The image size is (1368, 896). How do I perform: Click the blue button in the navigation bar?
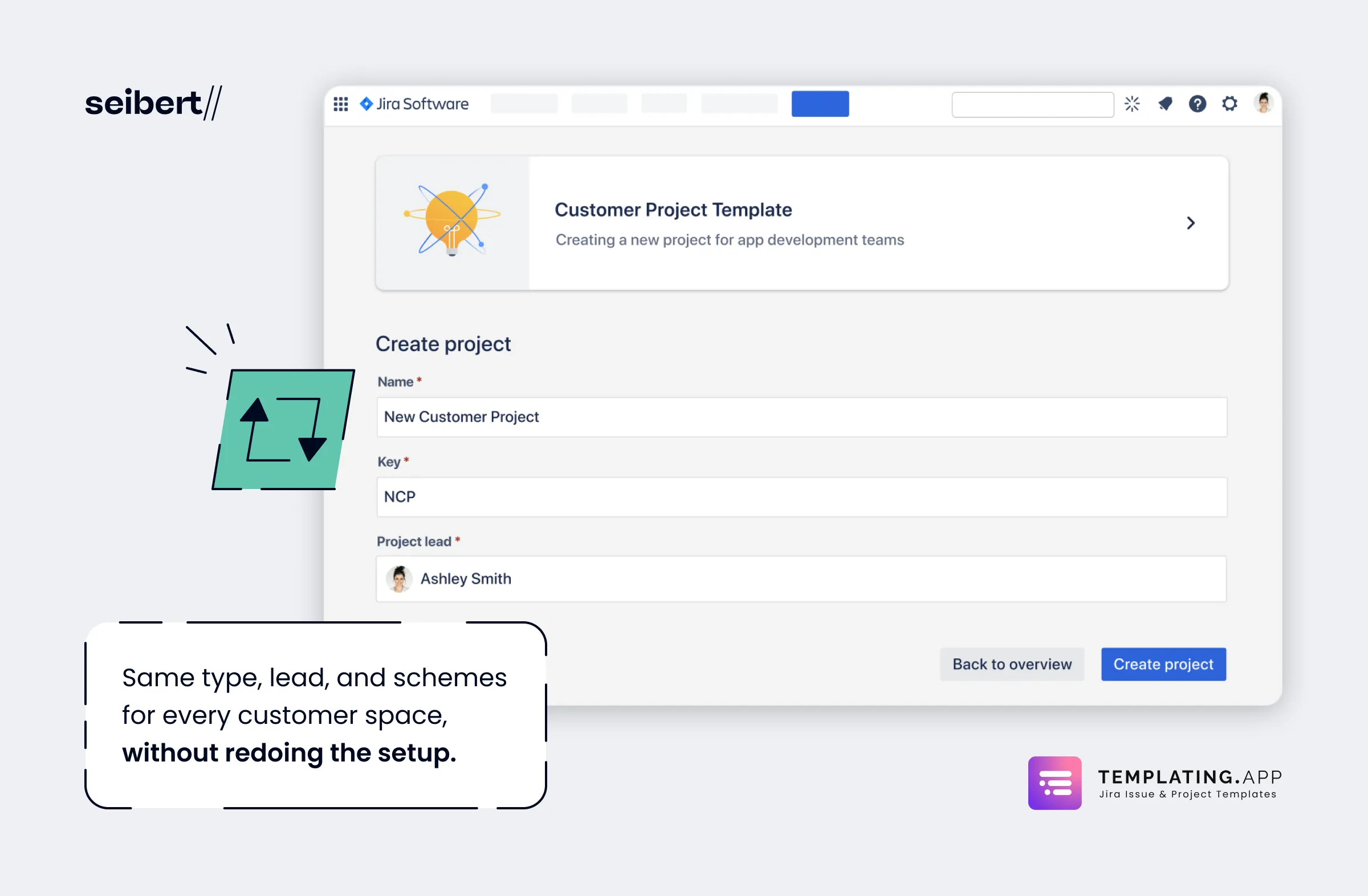(x=820, y=104)
